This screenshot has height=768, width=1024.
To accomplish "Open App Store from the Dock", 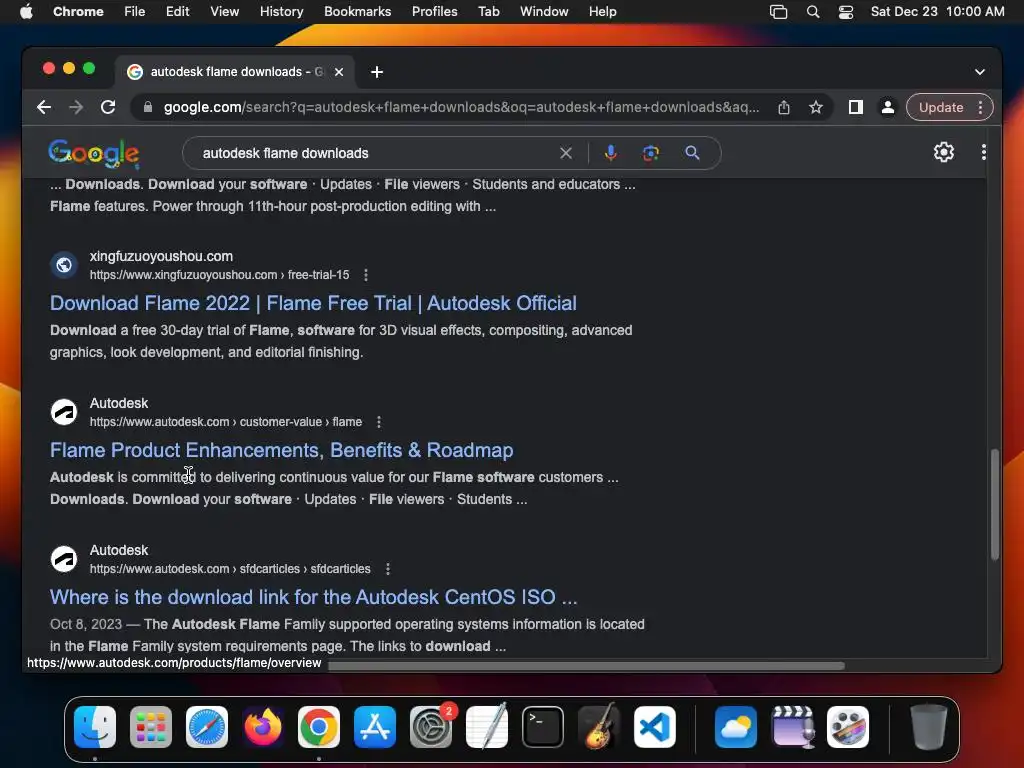I will 375,727.
